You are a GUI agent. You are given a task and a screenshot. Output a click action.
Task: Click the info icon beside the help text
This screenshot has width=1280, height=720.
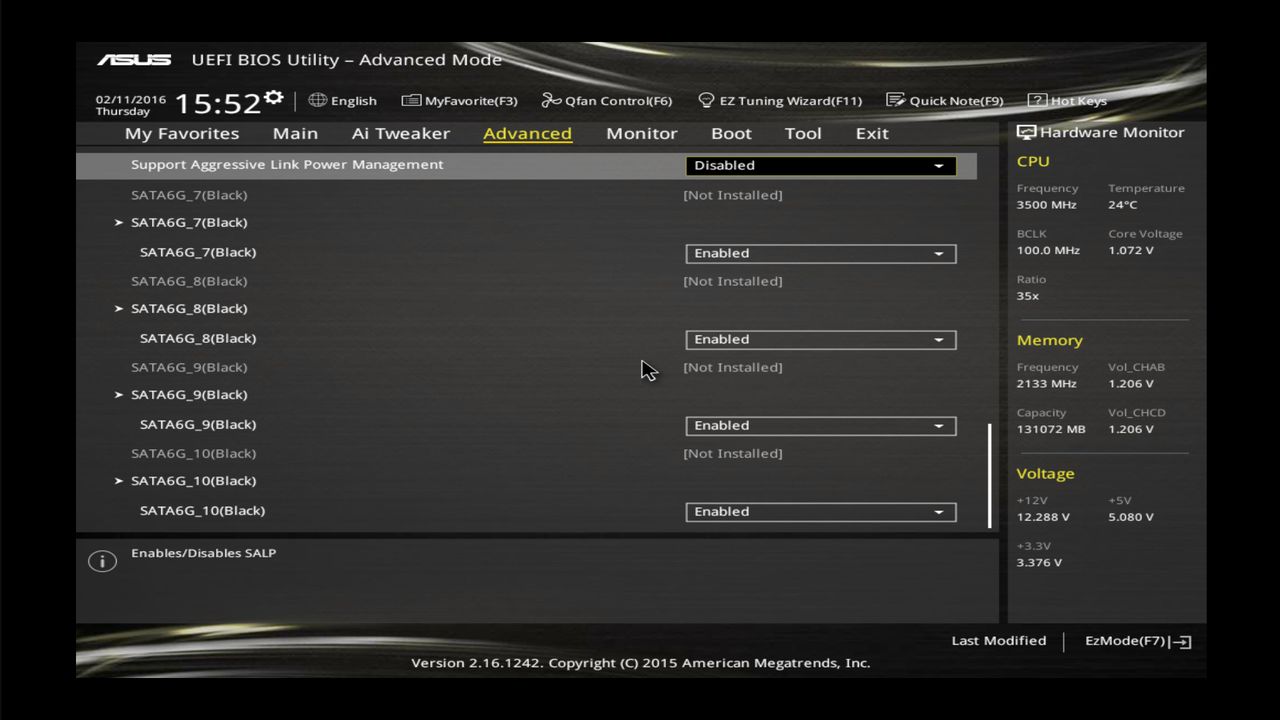(102, 561)
